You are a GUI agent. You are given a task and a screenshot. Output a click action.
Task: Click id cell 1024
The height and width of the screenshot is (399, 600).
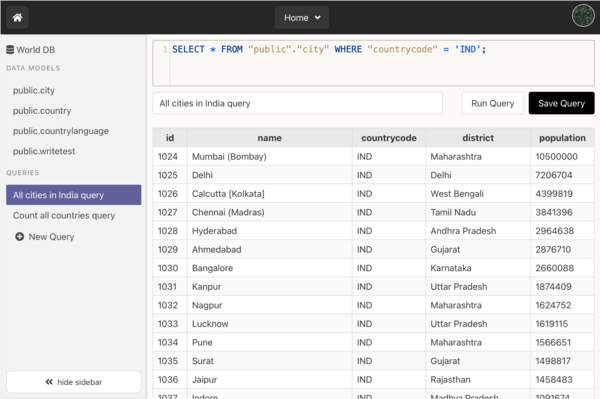170,156
